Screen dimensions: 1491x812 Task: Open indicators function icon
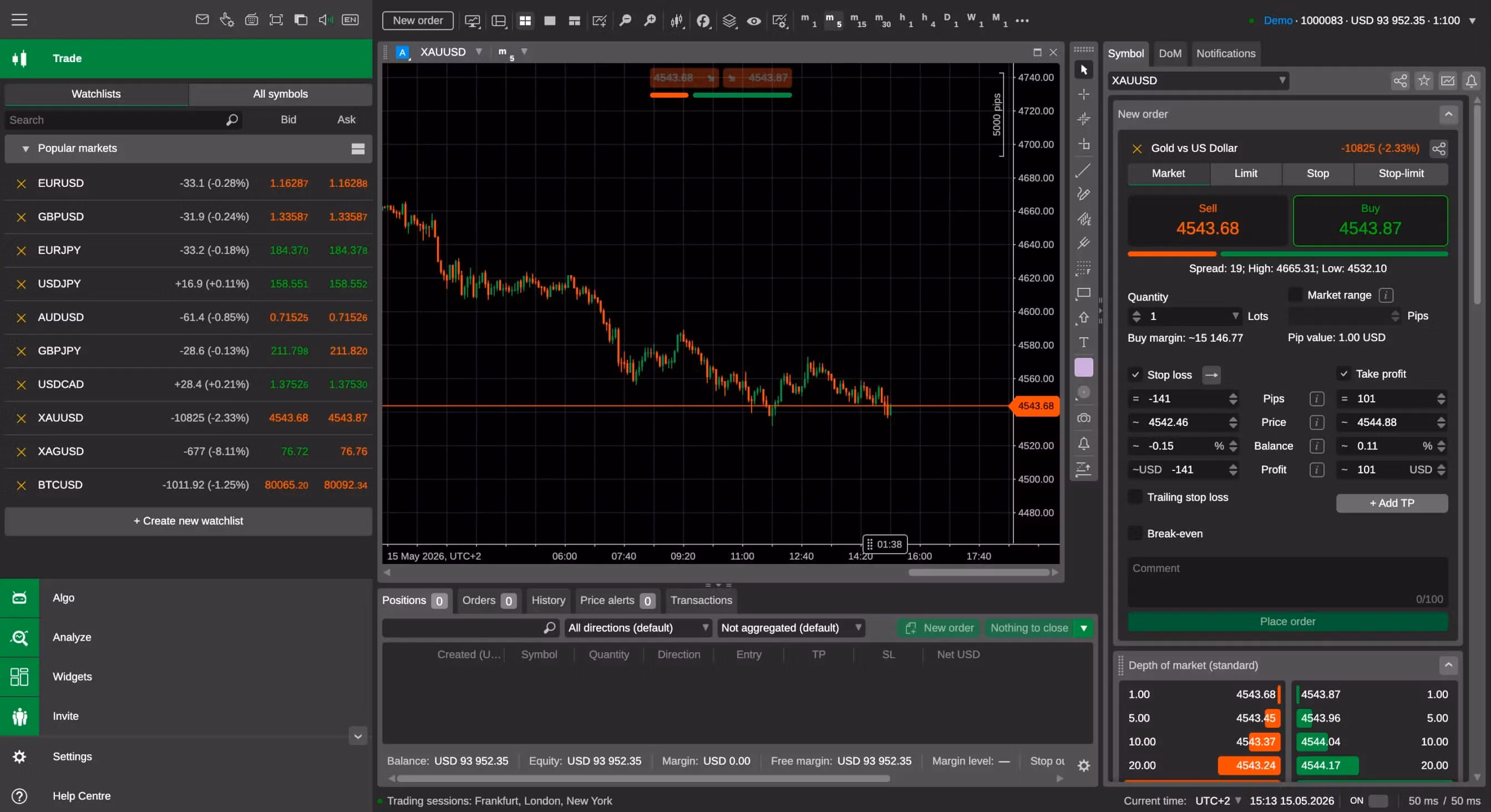(703, 21)
